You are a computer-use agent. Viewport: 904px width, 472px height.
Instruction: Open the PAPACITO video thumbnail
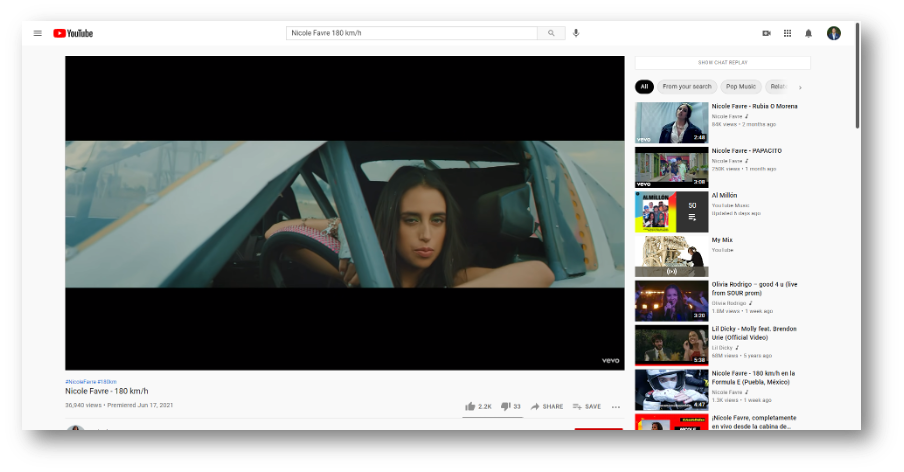[672, 167]
